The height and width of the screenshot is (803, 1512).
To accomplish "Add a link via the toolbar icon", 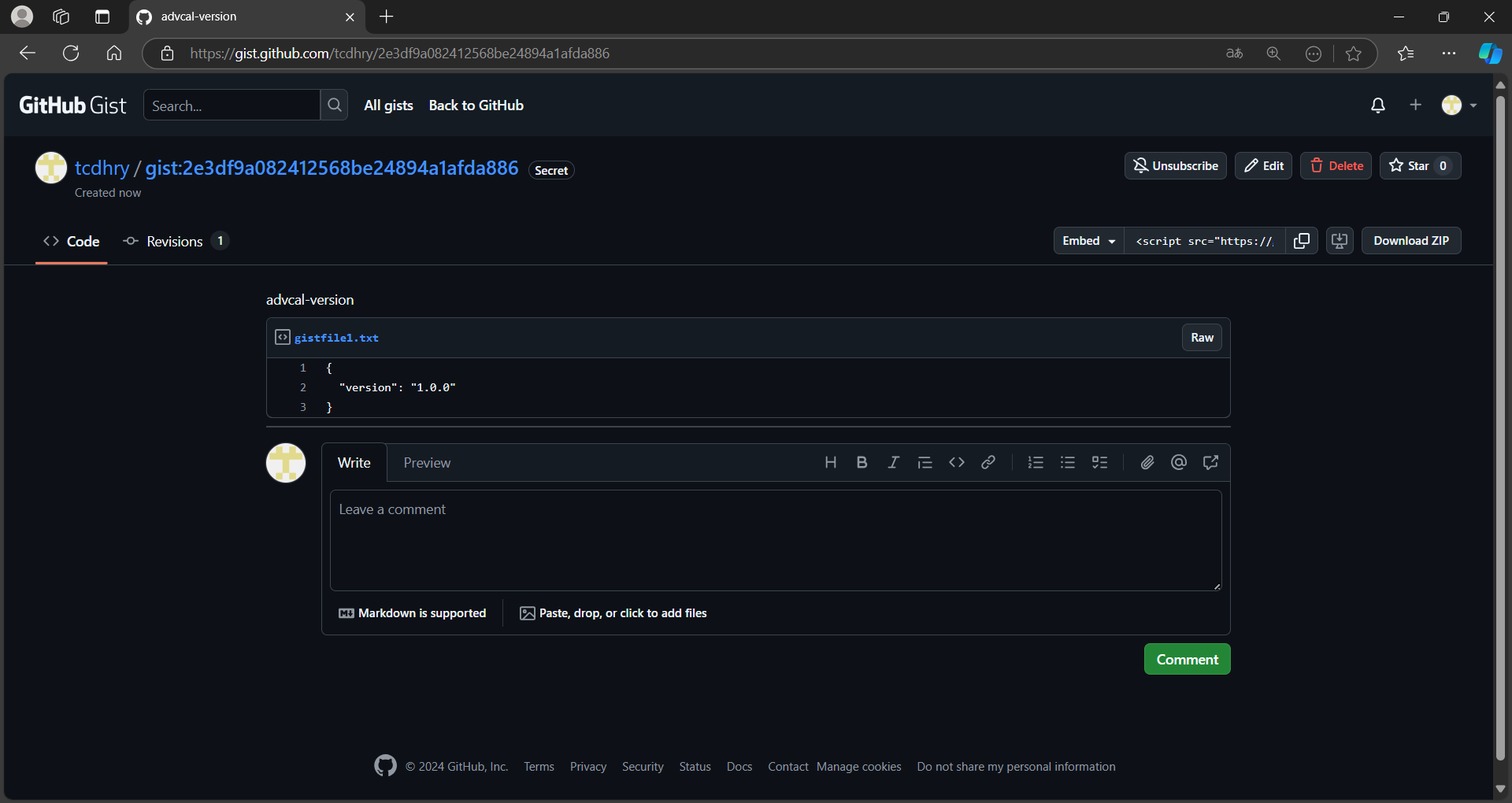I will click(x=988, y=463).
